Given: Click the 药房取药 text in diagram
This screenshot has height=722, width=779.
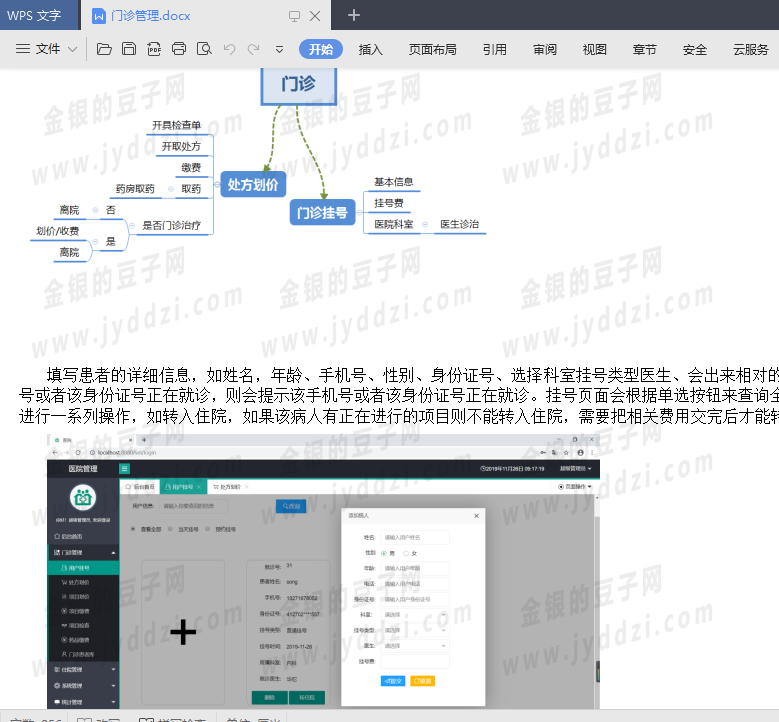Looking at the screenshot, I should click(135, 189).
